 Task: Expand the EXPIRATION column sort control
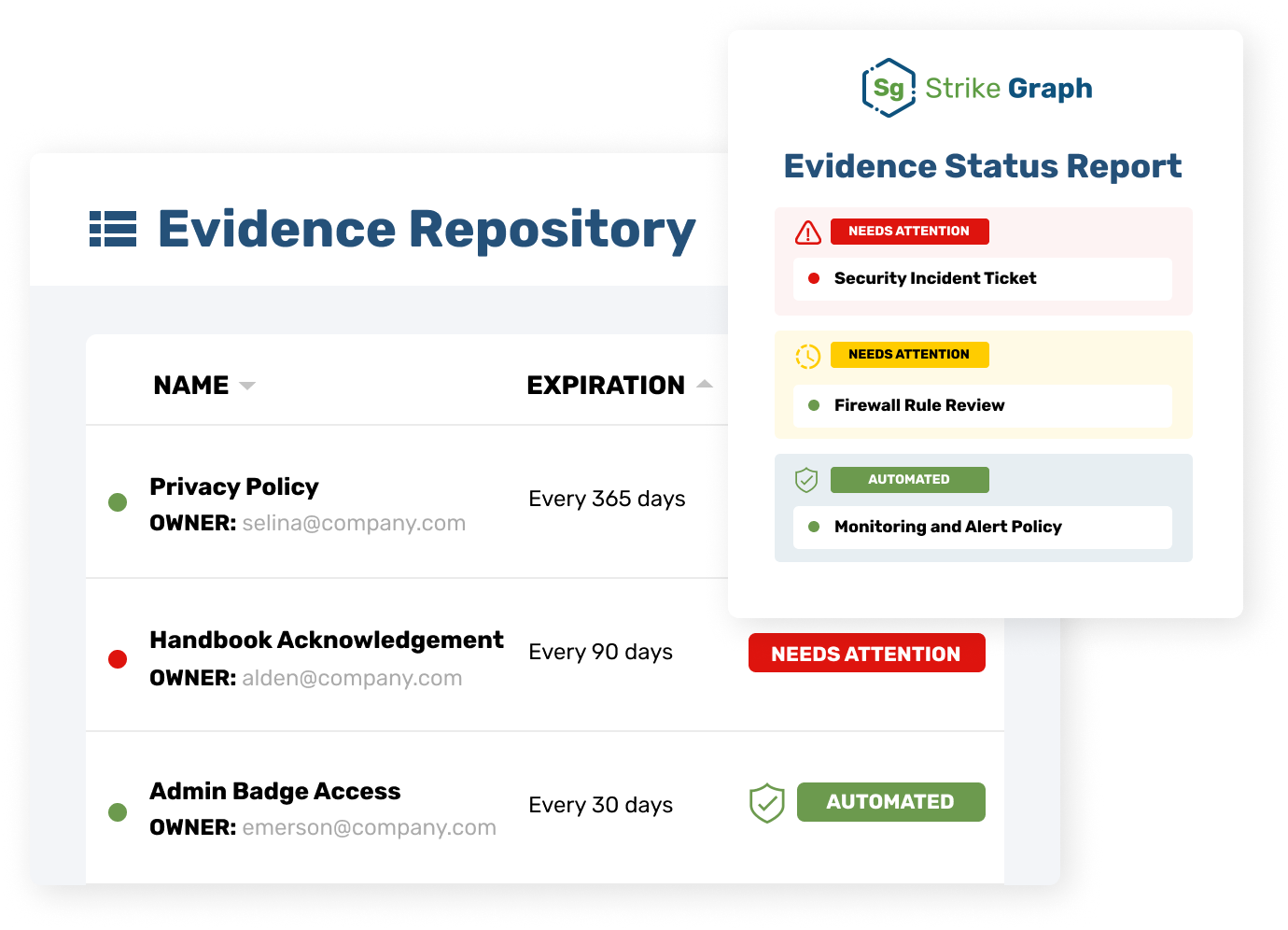[x=706, y=384]
